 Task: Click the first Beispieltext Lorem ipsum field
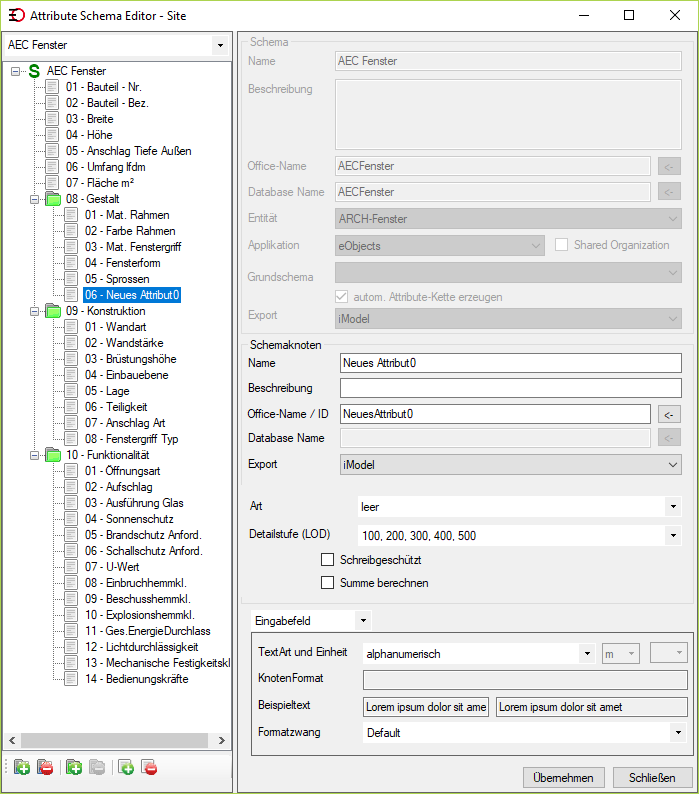click(426, 707)
